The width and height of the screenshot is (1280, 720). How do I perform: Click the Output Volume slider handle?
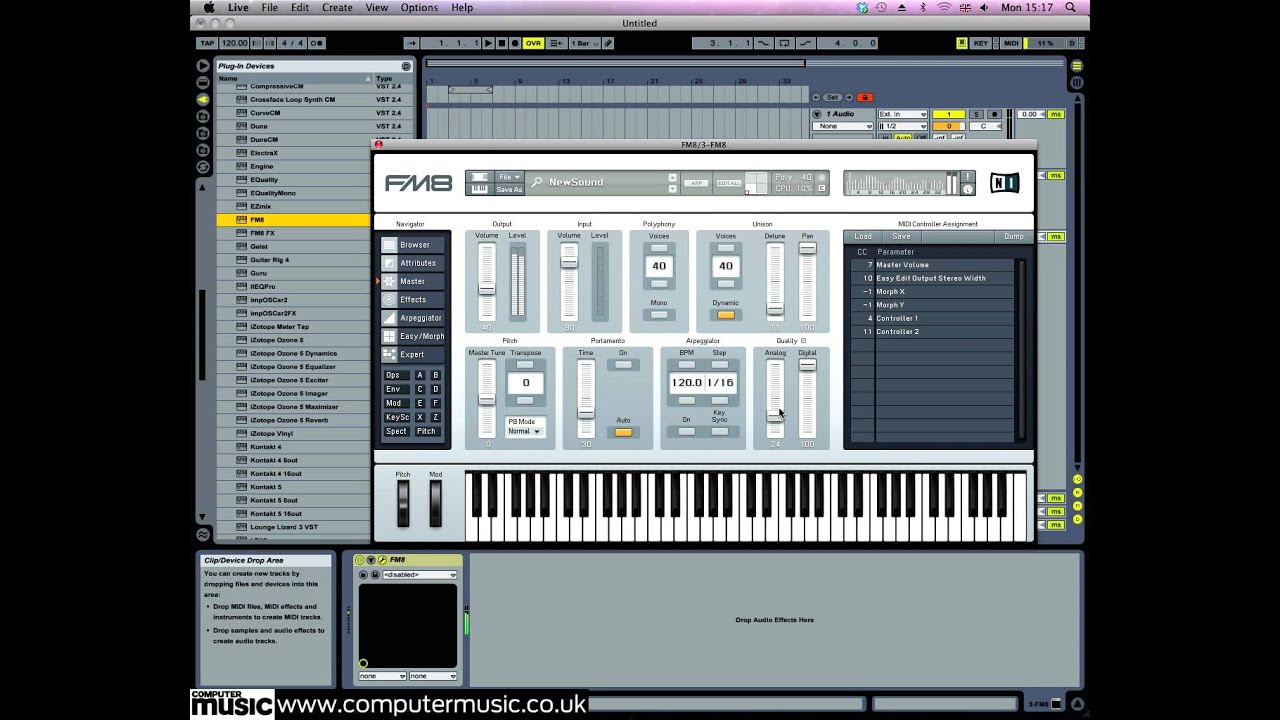click(x=486, y=289)
